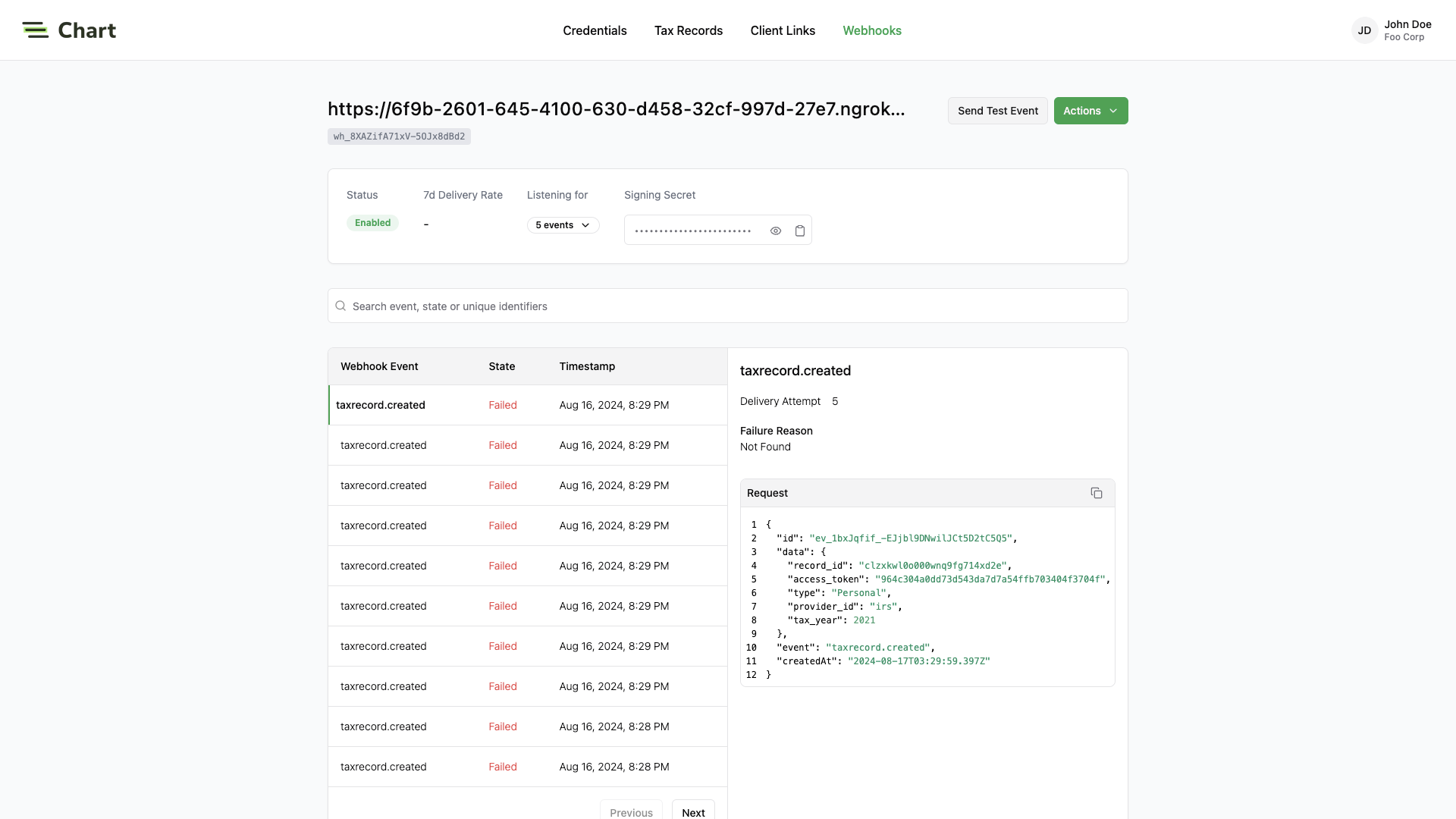Screen dimensions: 1456x819
Task: Open the Credentials tab
Action: 595,30
